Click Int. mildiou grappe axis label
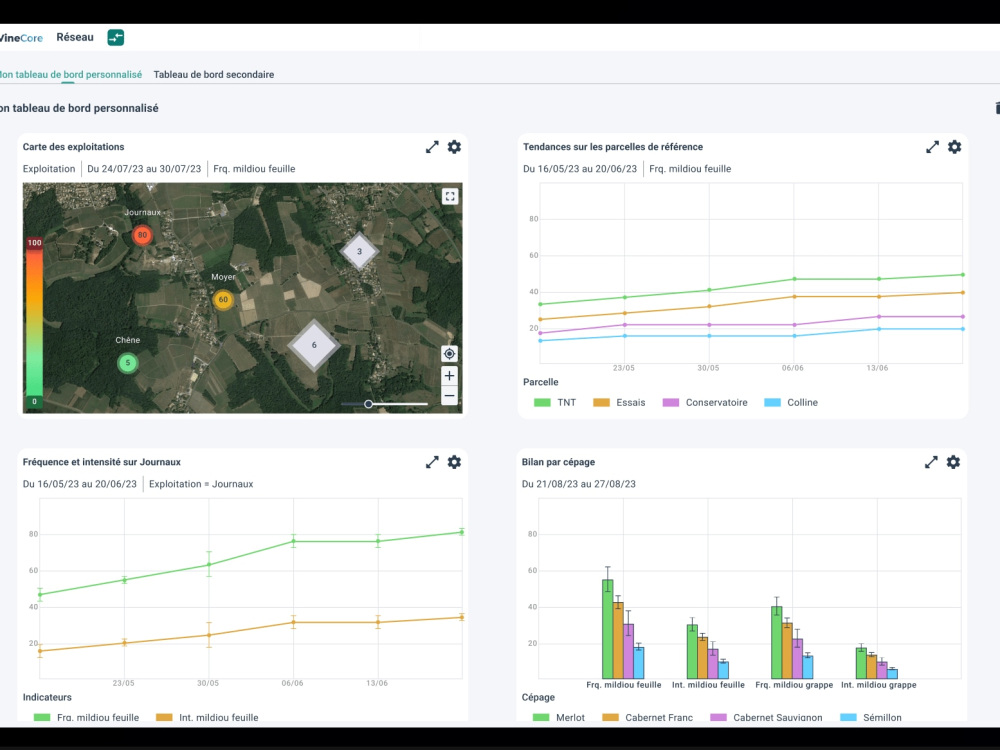This screenshot has width=1000, height=750. [x=878, y=685]
